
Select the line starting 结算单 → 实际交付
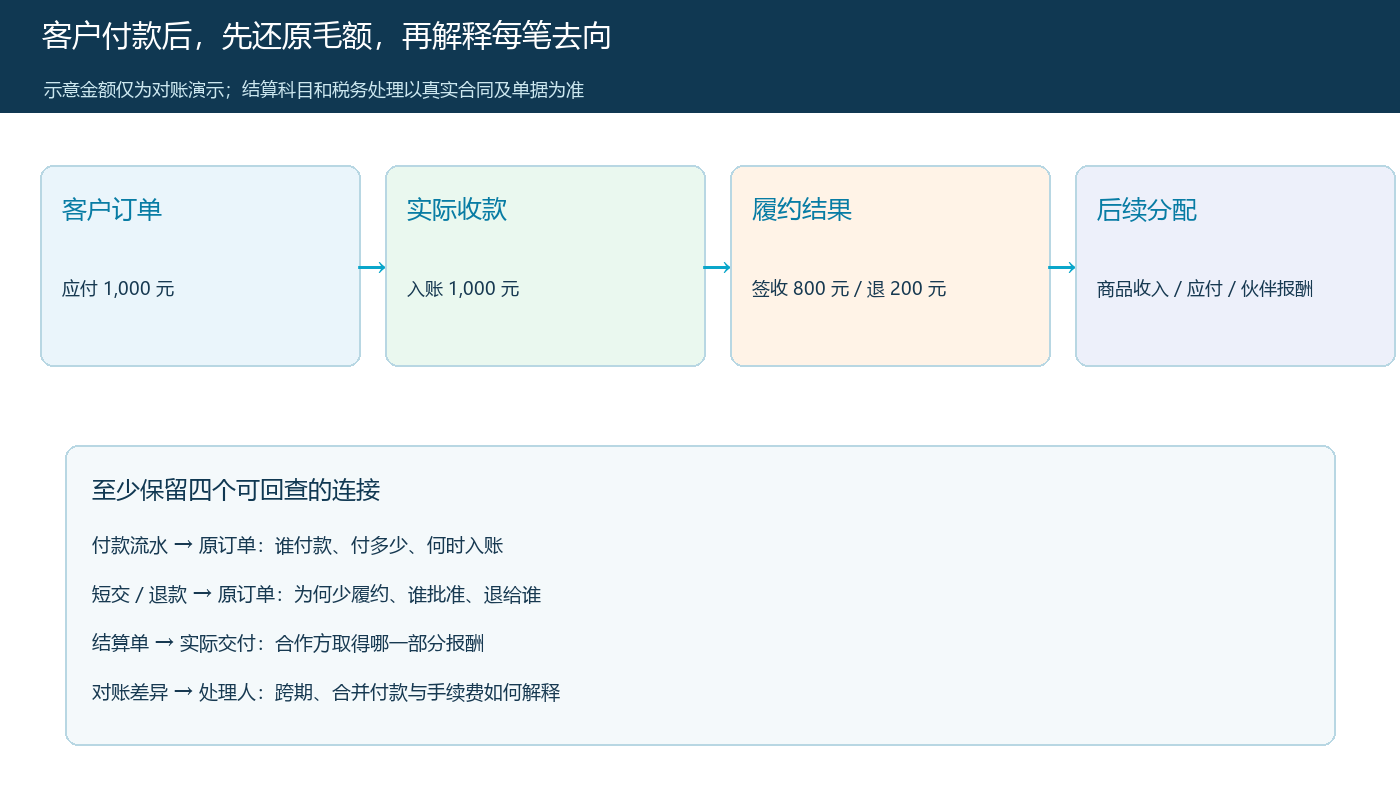point(288,644)
